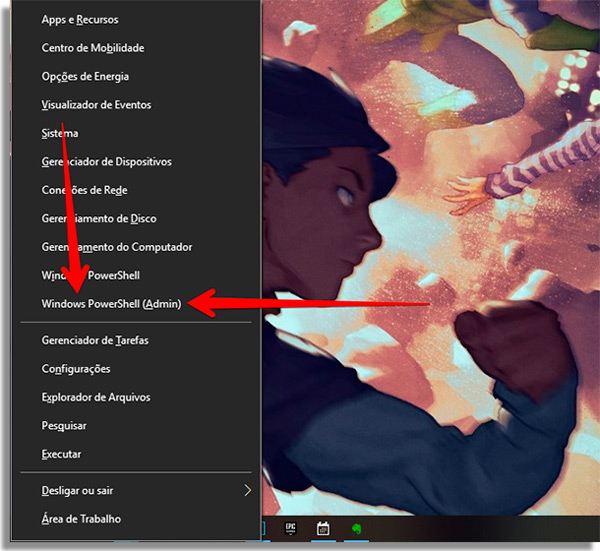
Task: Open Explorador de Arquivos
Action: (136, 397)
